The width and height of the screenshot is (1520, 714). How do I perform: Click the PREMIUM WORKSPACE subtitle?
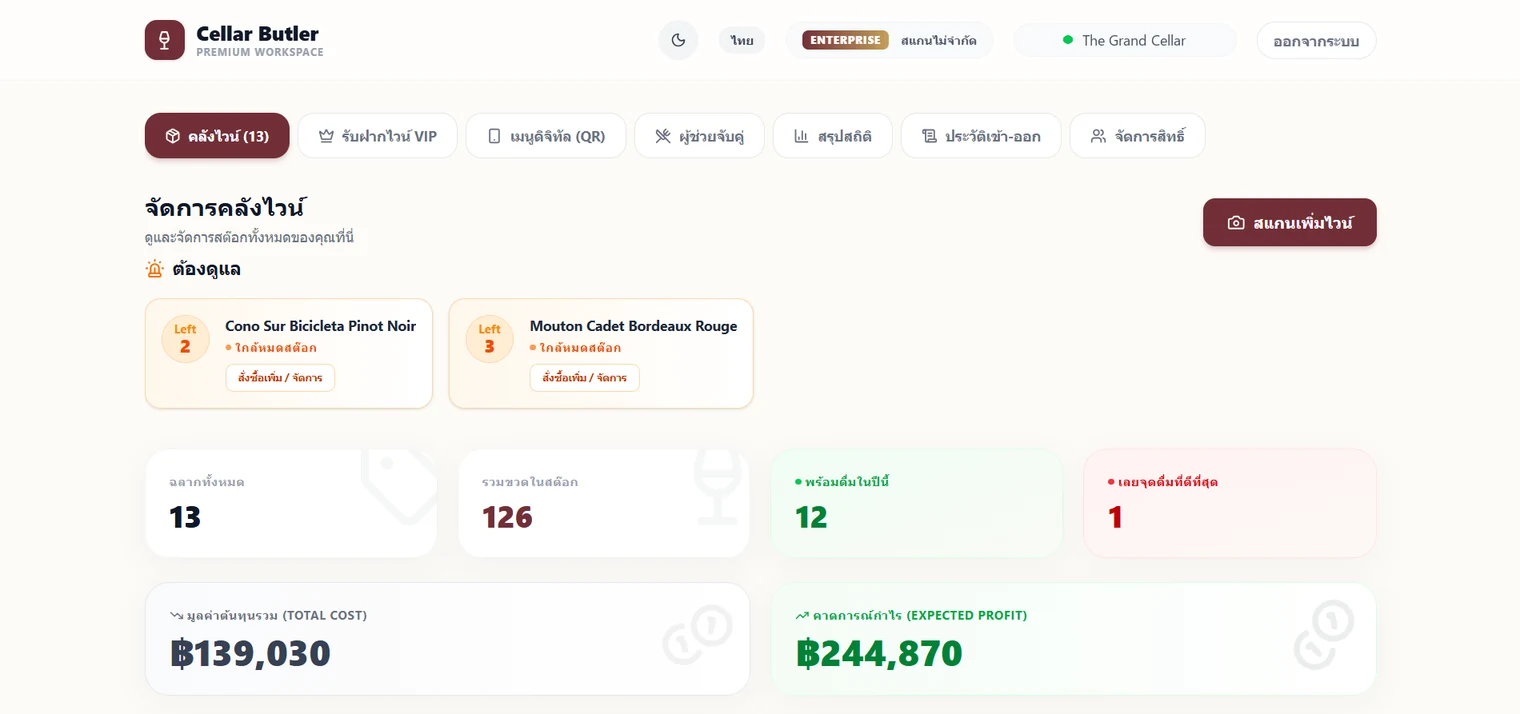(x=260, y=52)
